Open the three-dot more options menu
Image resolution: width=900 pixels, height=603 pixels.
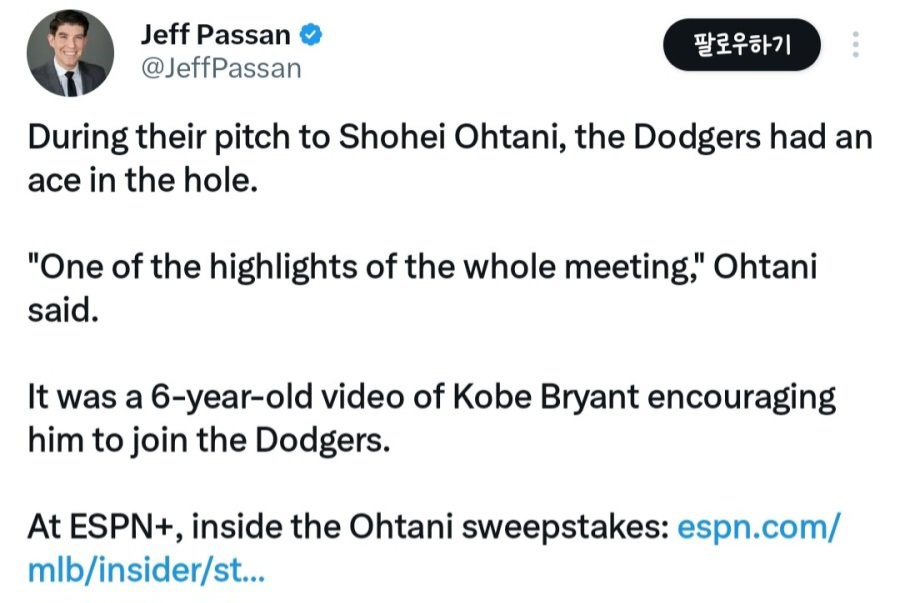pos(855,45)
